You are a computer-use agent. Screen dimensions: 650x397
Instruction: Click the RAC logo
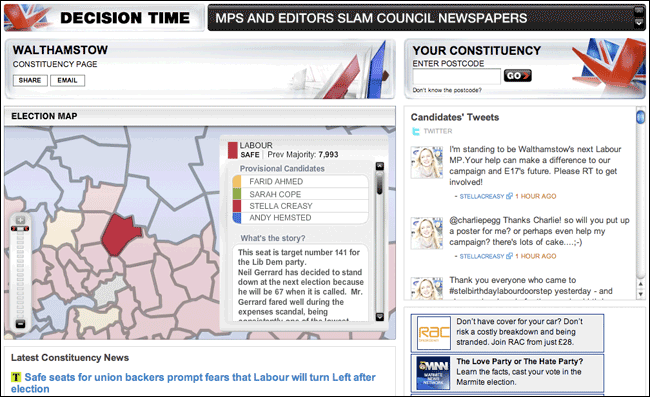[x=434, y=333]
